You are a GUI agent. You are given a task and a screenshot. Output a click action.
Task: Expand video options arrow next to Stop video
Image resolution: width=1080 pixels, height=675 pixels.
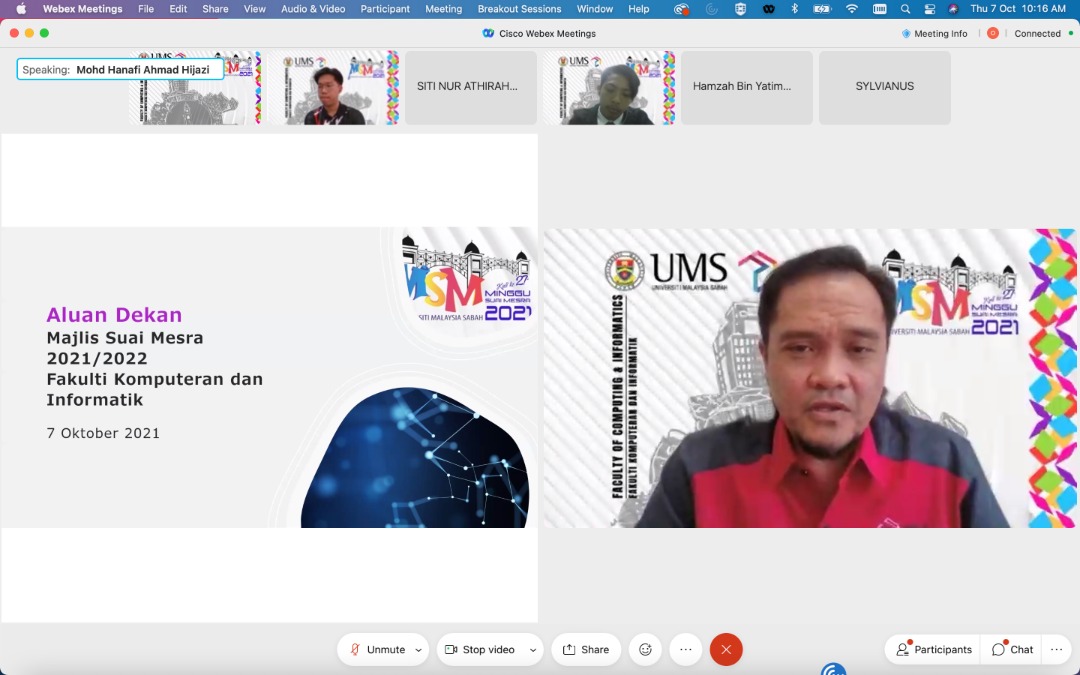(532, 650)
